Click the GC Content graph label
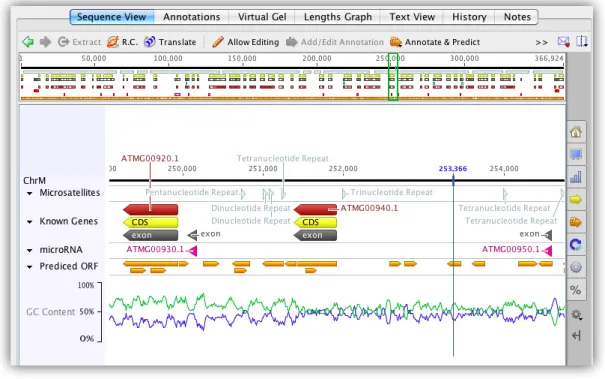The width and height of the screenshot is (605, 379). click(x=51, y=312)
